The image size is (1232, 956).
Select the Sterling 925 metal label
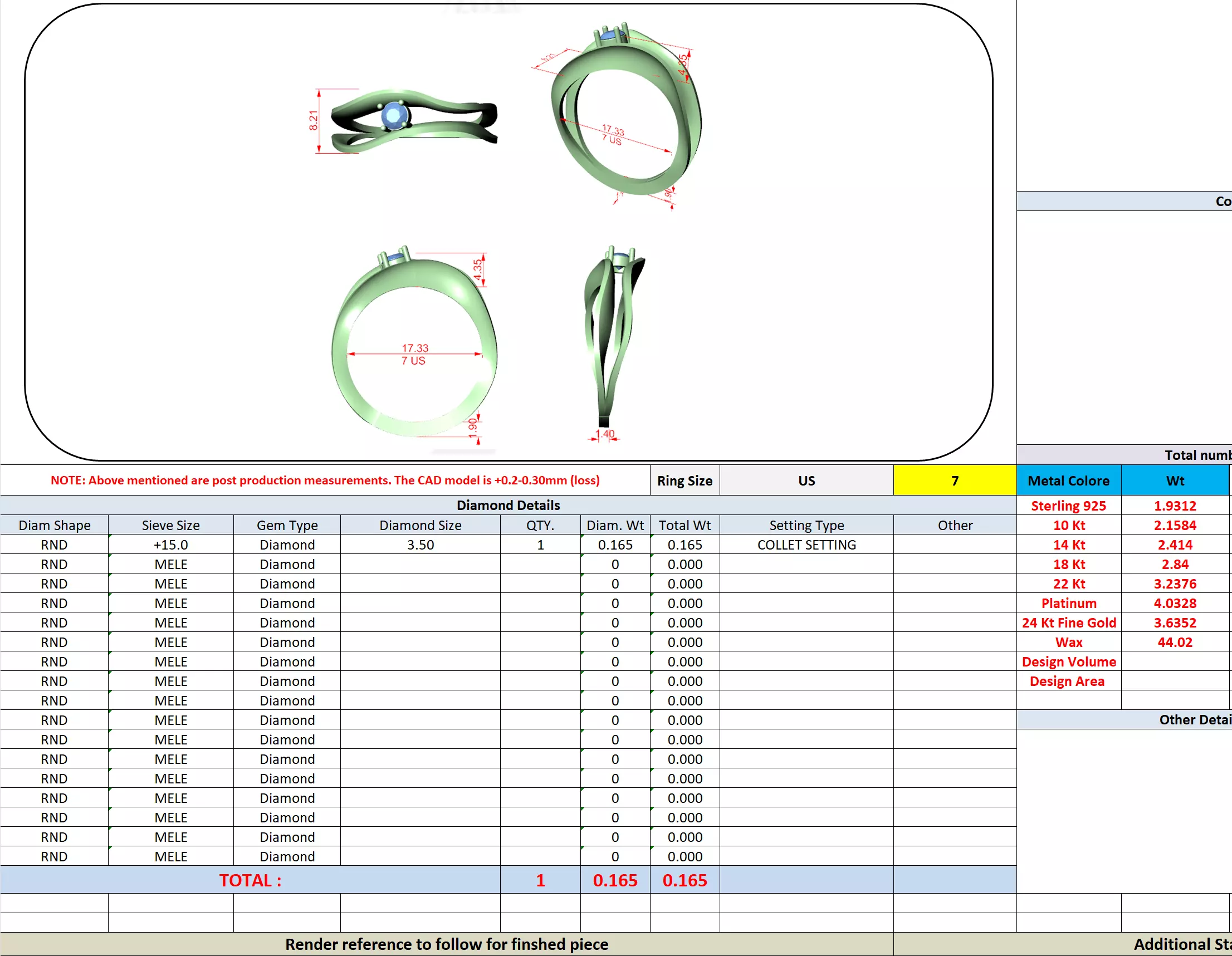click(x=1068, y=506)
